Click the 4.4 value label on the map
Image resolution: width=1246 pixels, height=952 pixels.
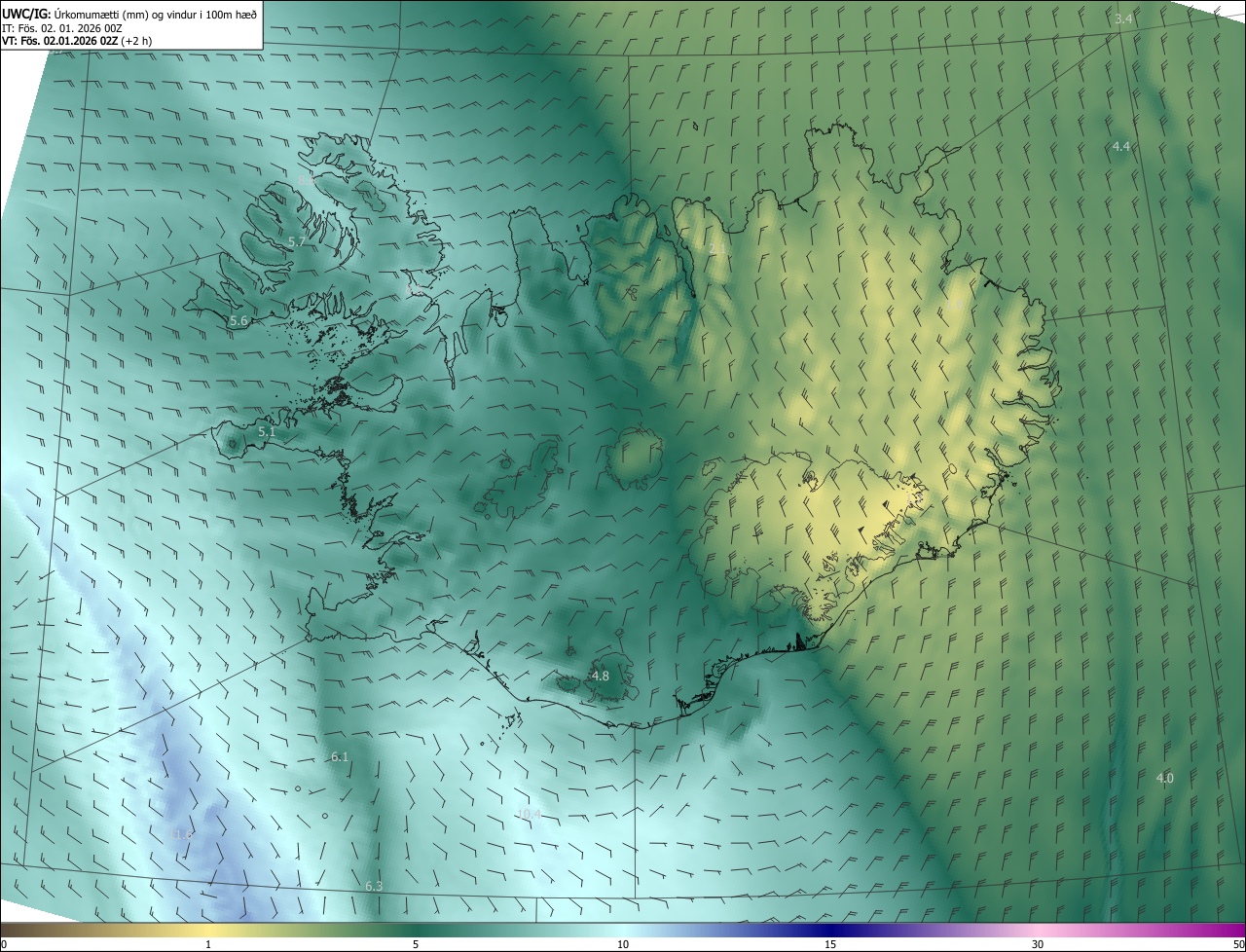(1121, 146)
